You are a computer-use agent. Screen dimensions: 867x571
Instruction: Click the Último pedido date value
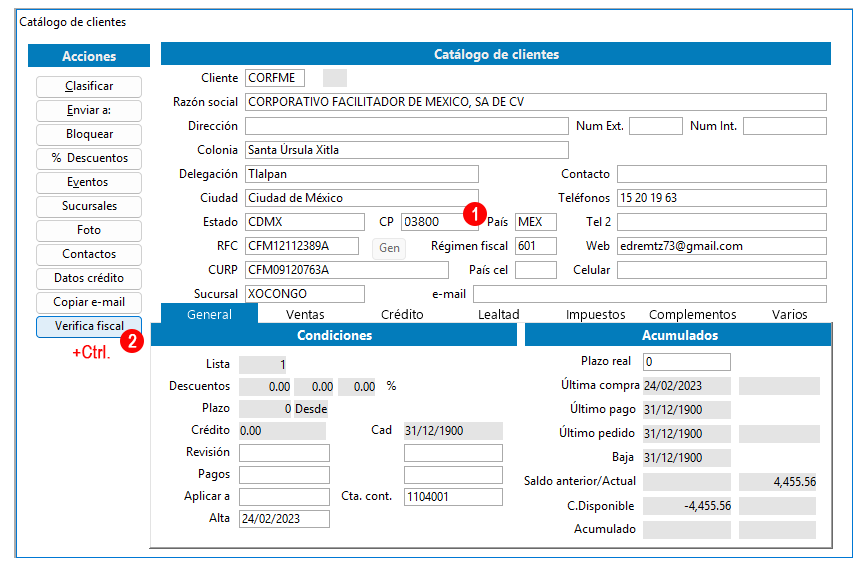pyautogui.click(x=687, y=434)
